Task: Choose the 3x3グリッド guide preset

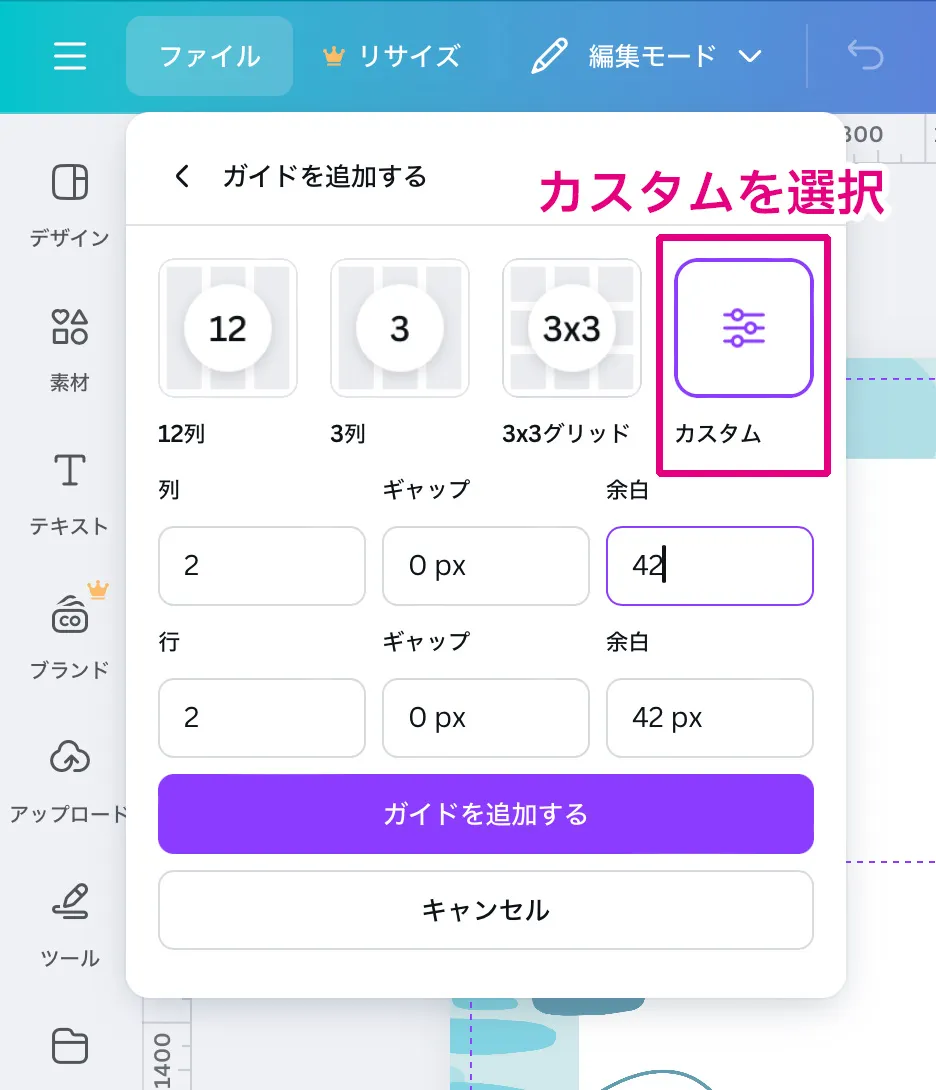Action: (x=571, y=328)
